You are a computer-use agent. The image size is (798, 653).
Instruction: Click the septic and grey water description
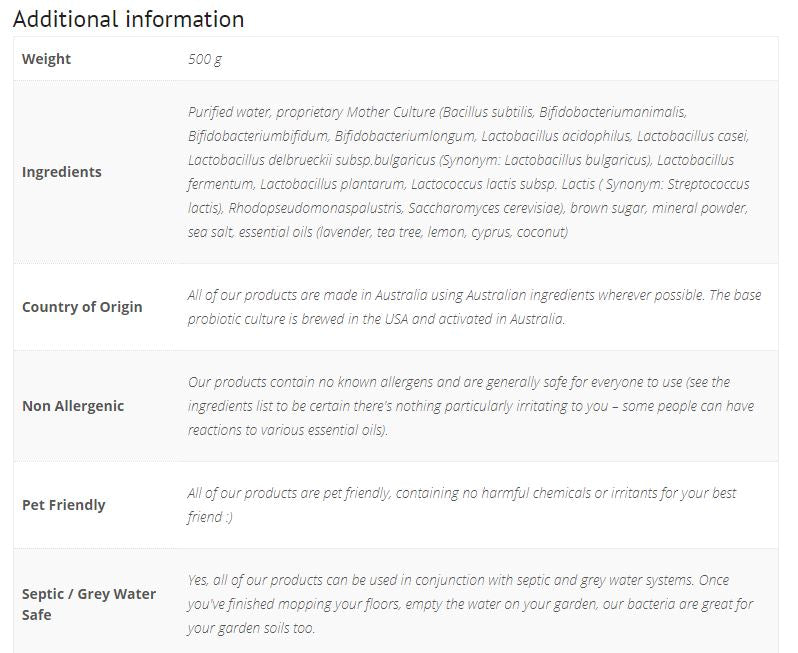[x=470, y=604]
